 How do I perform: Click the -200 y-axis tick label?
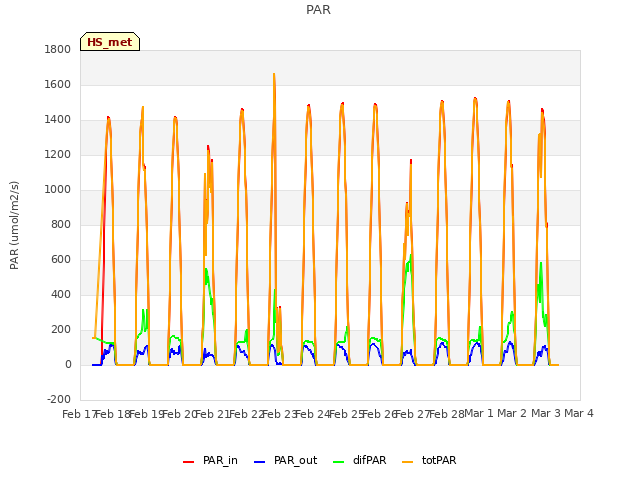pyautogui.click(x=59, y=399)
